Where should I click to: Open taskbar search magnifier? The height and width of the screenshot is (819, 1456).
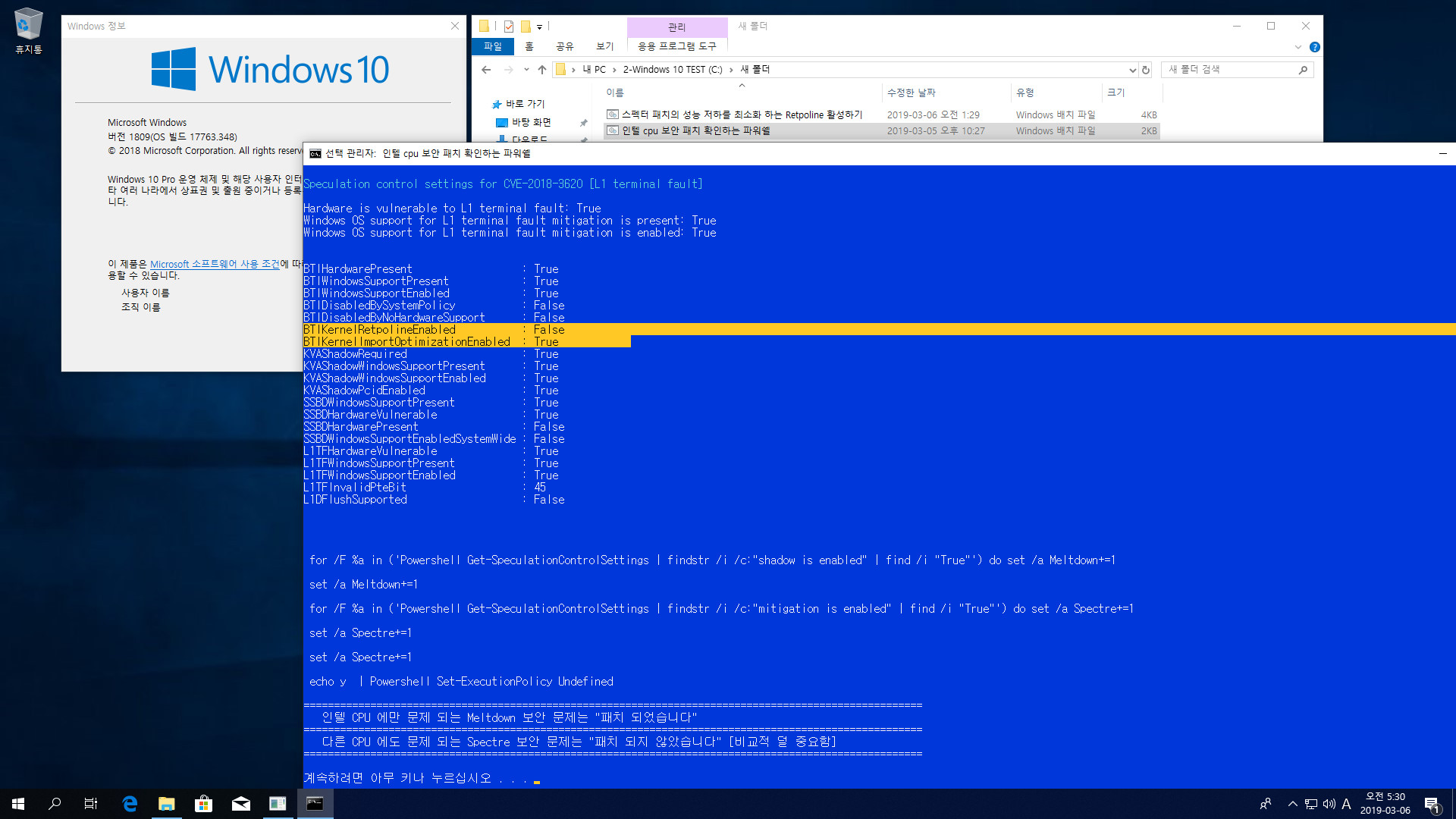coord(55,804)
